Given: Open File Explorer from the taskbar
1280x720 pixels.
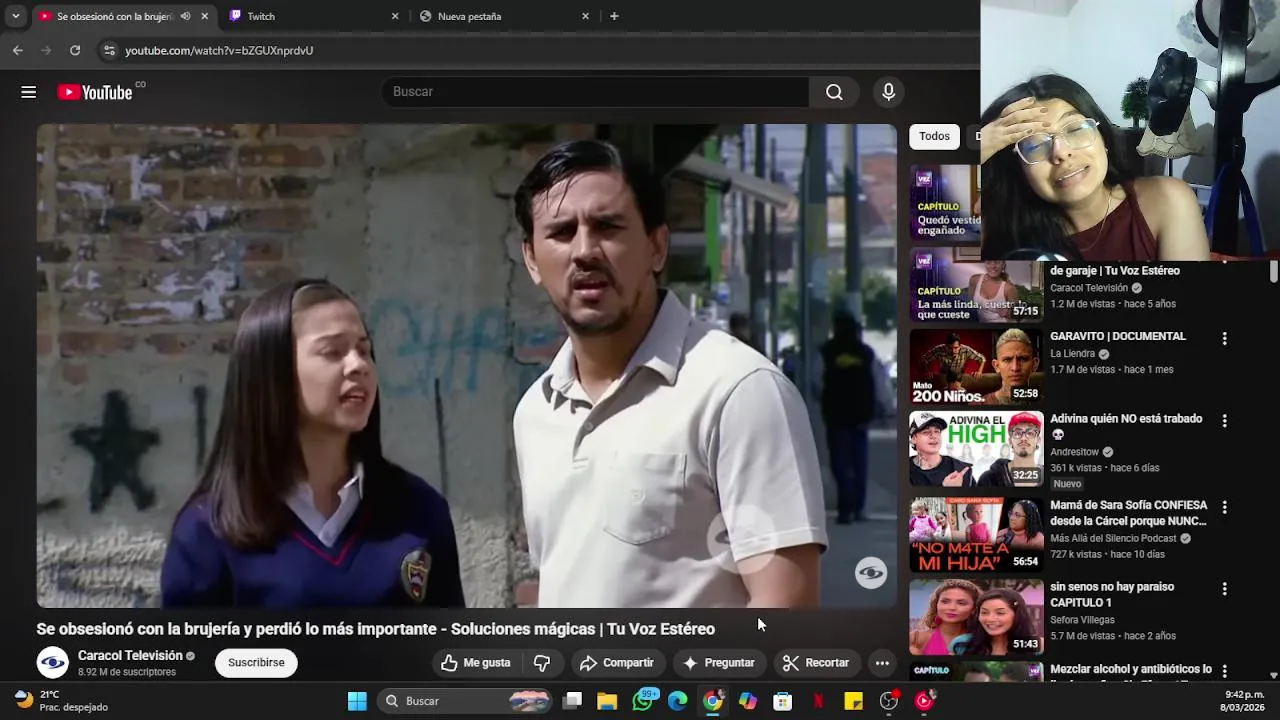Looking at the screenshot, I should click(x=607, y=701).
